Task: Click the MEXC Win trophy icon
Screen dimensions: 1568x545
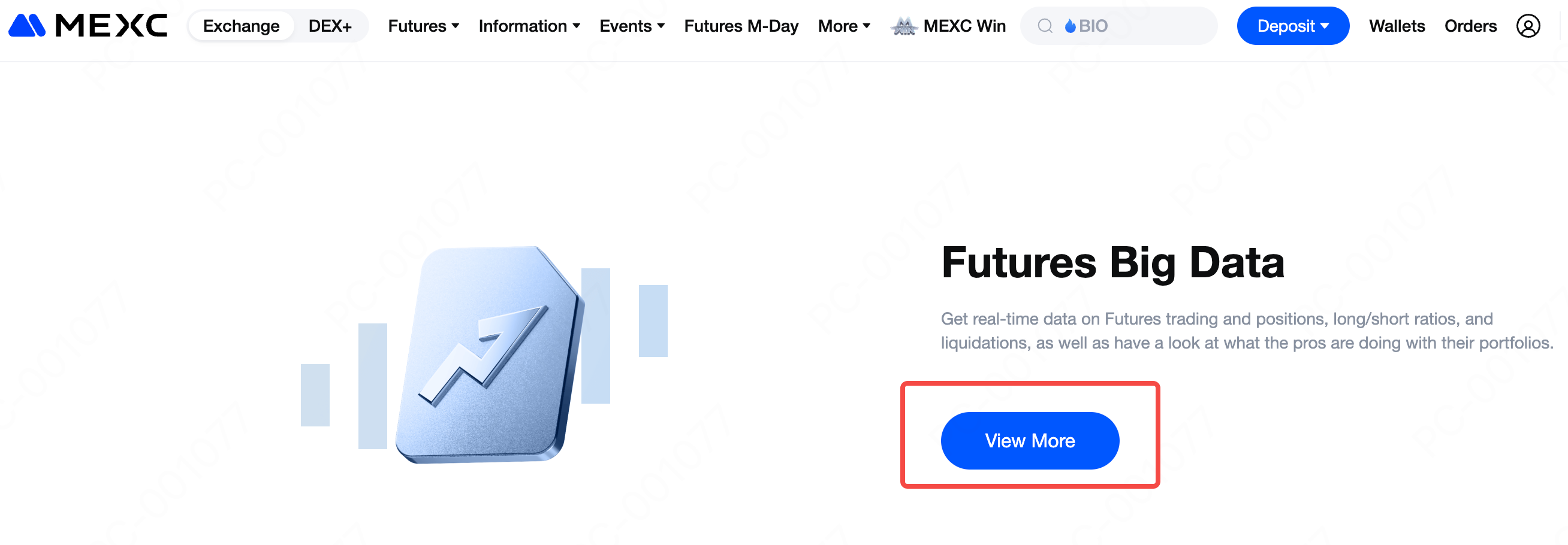Action: pos(903,26)
